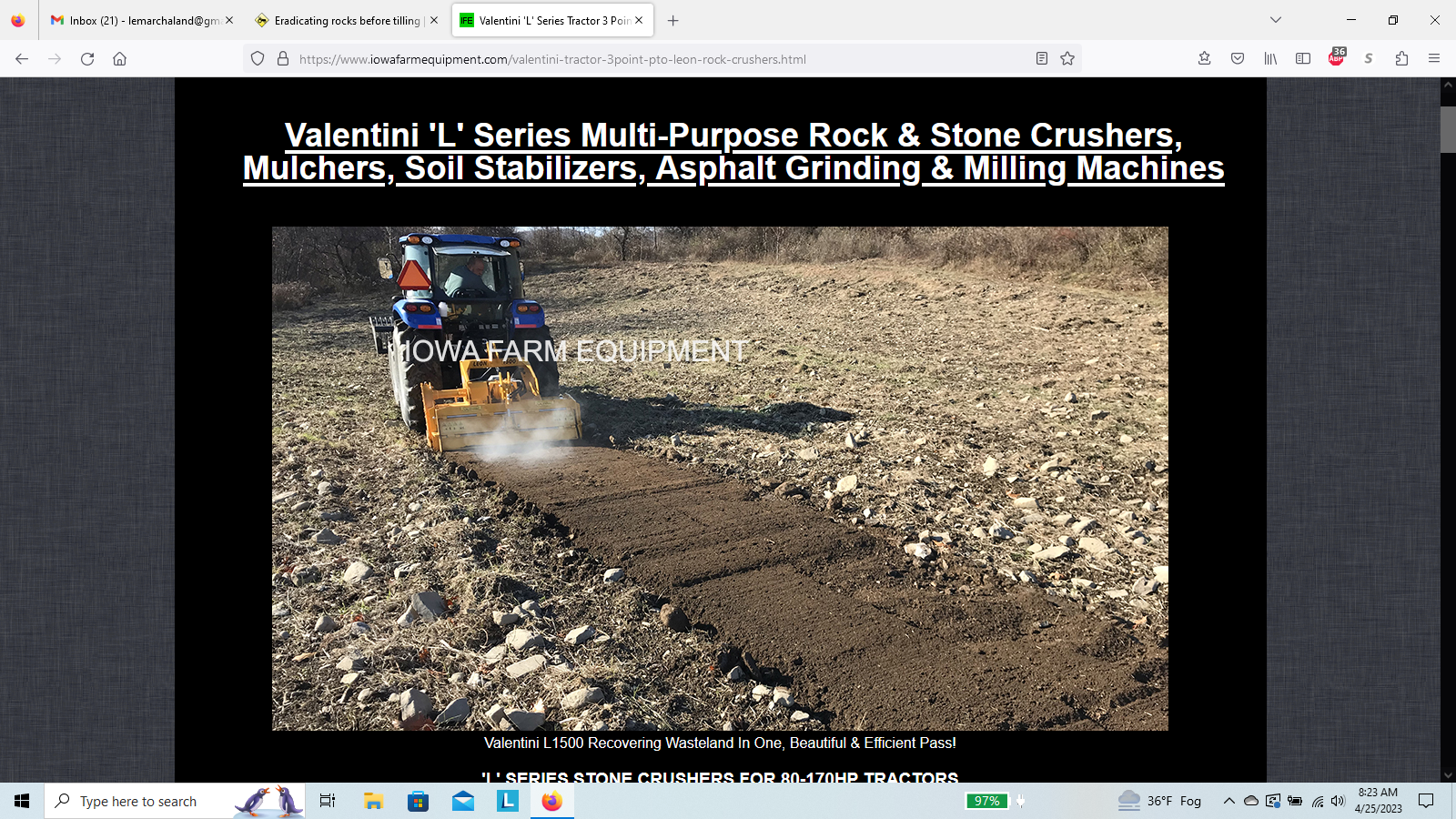This screenshot has width=1456, height=819.
Task: Click the Valentini 'L' Series heading link
Action: coord(733,152)
